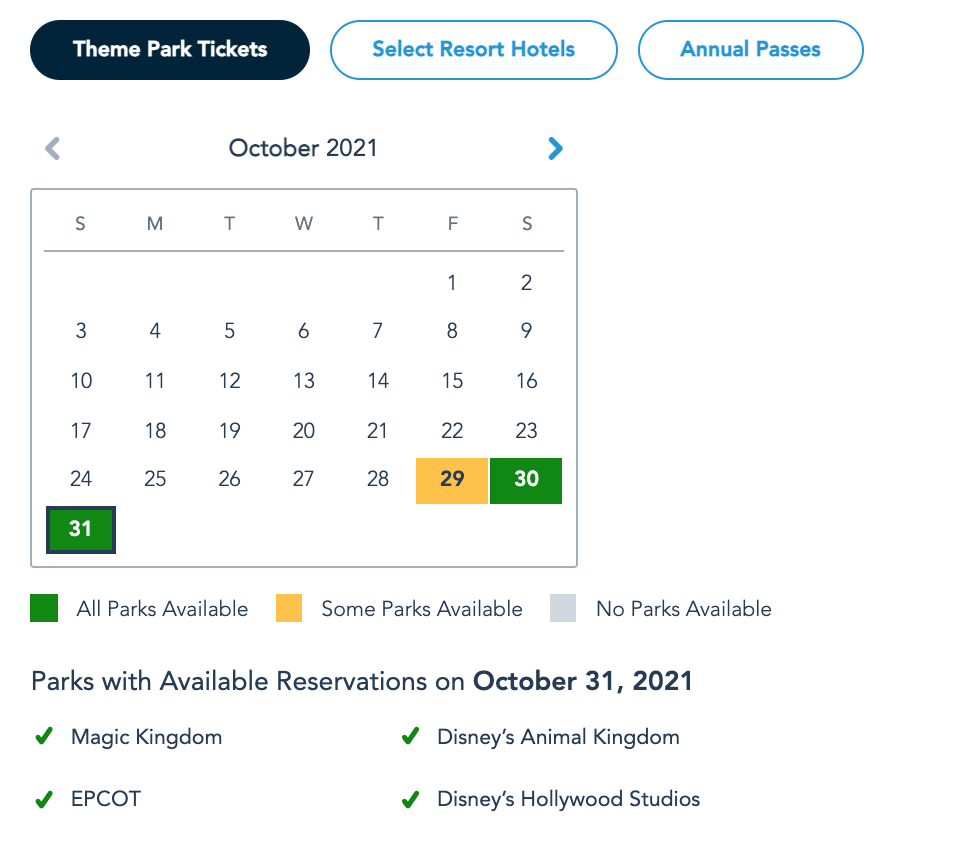974x850 pixels.
Task: Click the Disney's Hollywood Studios checkmark
Action: (409, 799)
